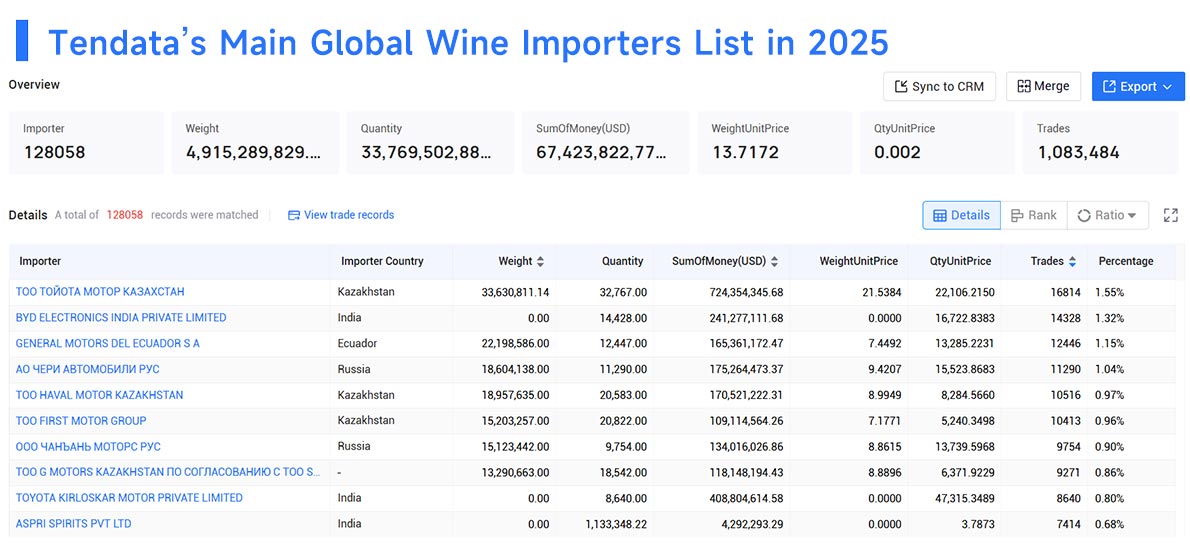Viewport: 1190px width, 545px height.
Task: Click the Importer overview card 128058
Action: pos(87,143)
